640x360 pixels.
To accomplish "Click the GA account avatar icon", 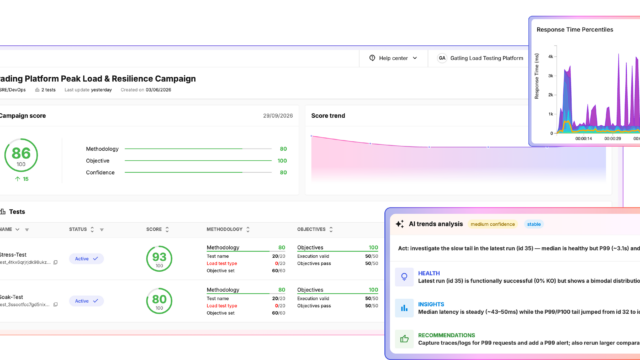I will (x=442, y=58).
